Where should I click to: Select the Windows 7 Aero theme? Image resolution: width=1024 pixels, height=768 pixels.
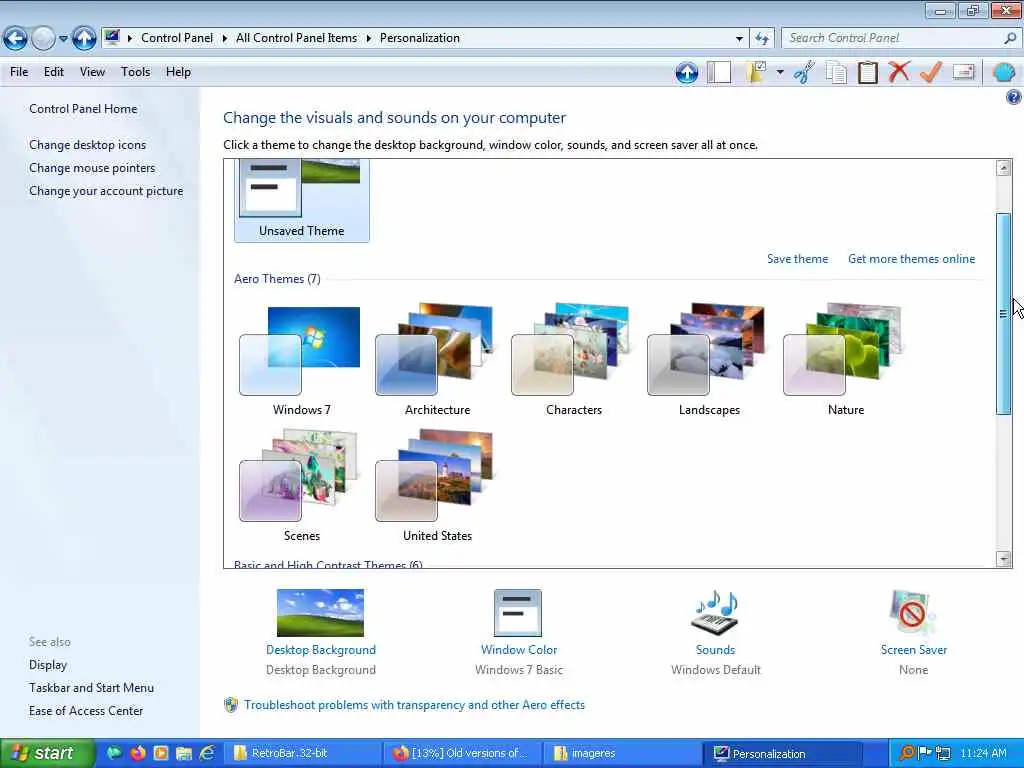302,360
